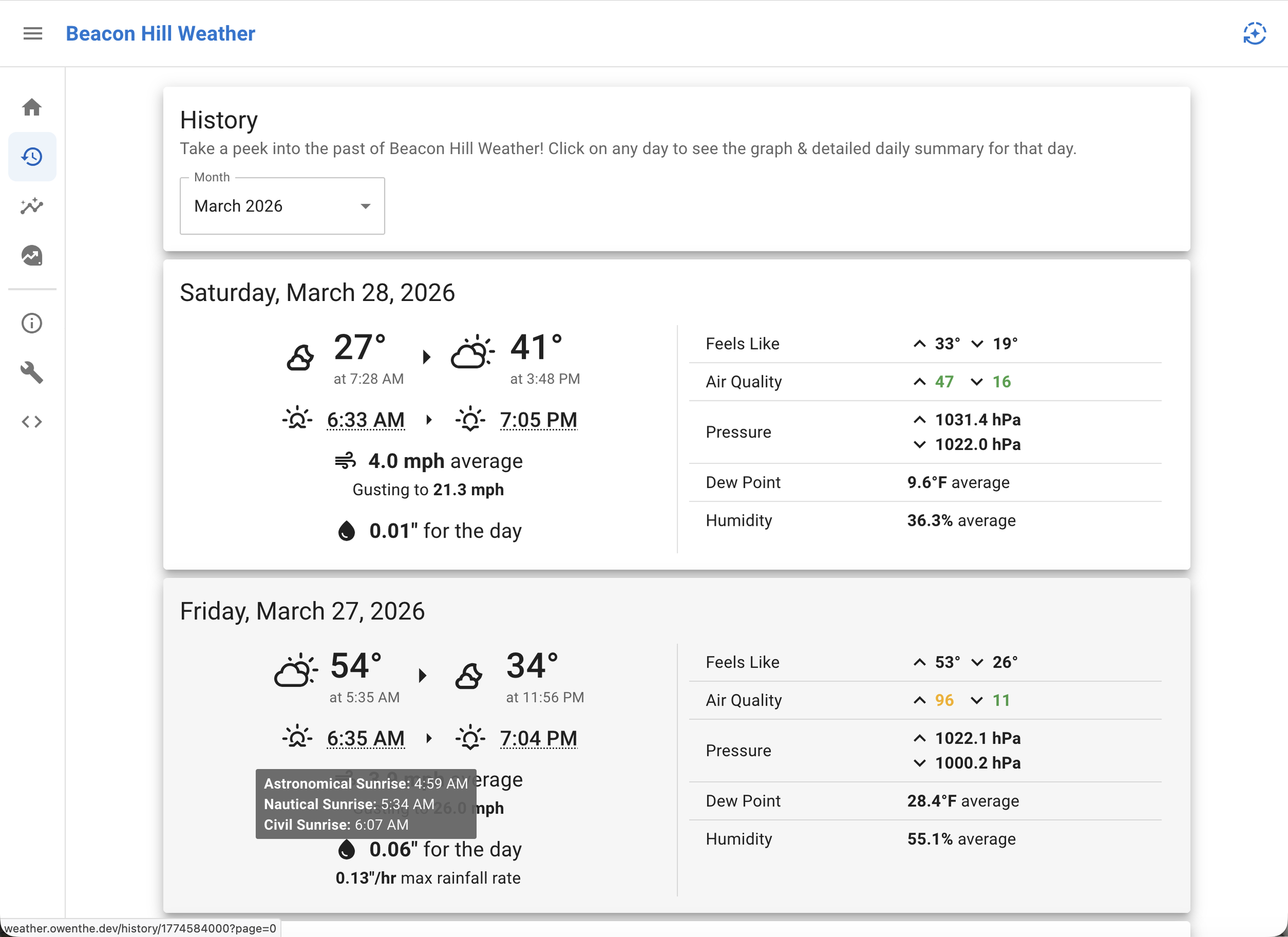The image size is (1288, 937).
Task: Open the Info page via sidebar icon
Action: [x=32, y=323]
